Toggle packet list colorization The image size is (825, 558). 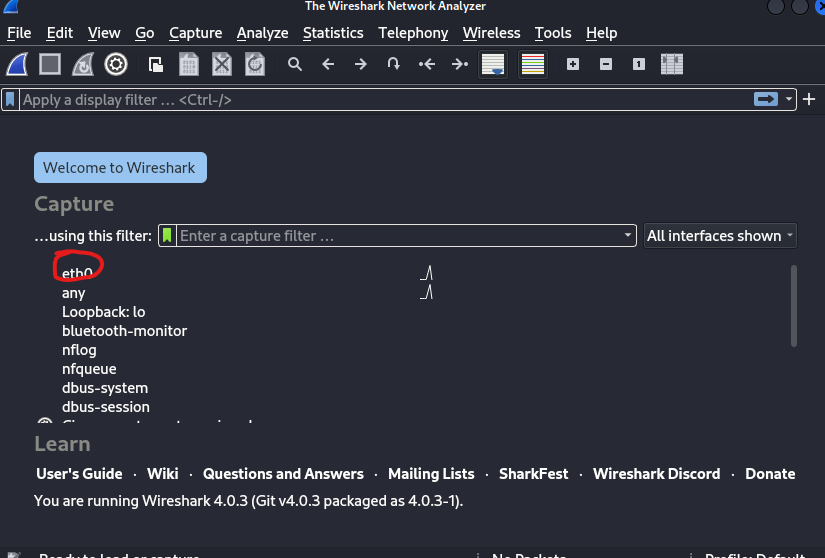[532, 65]
